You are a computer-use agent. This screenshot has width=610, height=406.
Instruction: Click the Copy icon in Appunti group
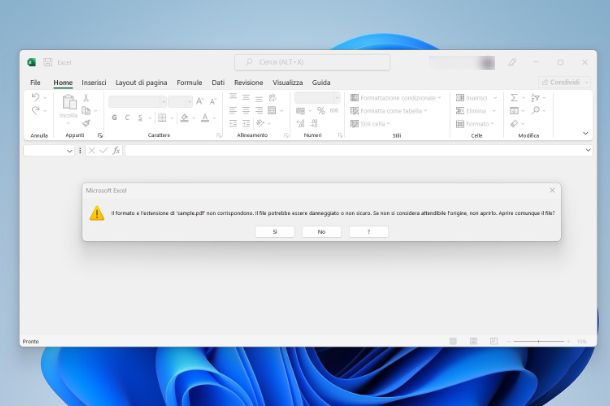pyautogui.click(x=86, y=110)
